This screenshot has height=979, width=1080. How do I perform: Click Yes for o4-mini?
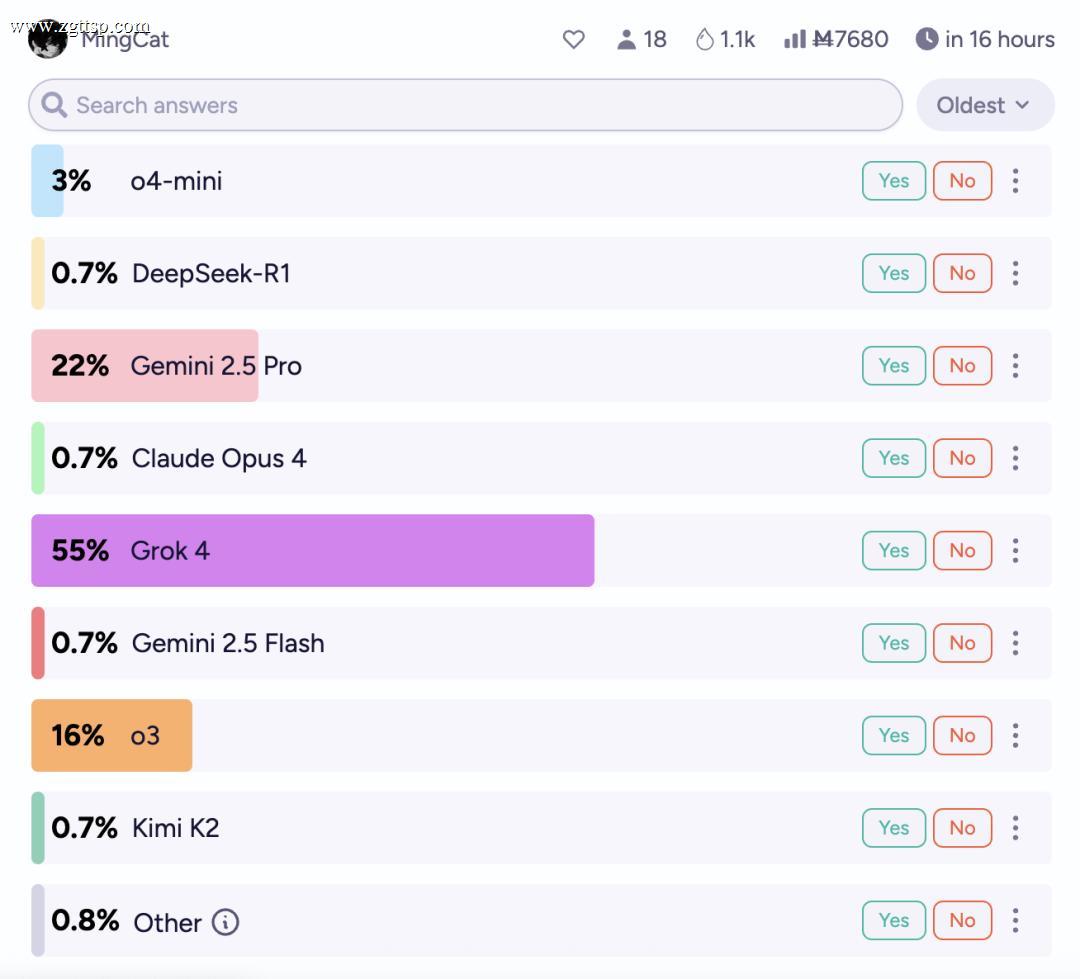tap(893, 181)
